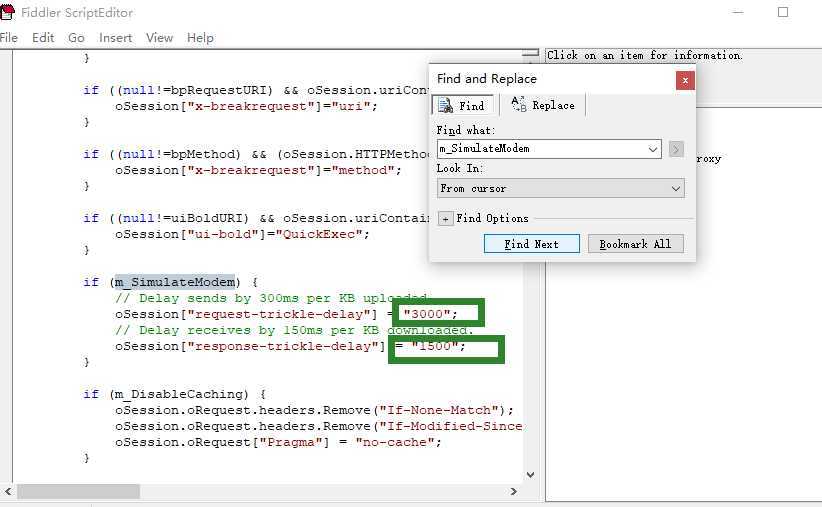Click the "request-trickle-delay" key text
The width and height of the screenshot is (822, 507).
pyautogui.click(x=279, y=314)
